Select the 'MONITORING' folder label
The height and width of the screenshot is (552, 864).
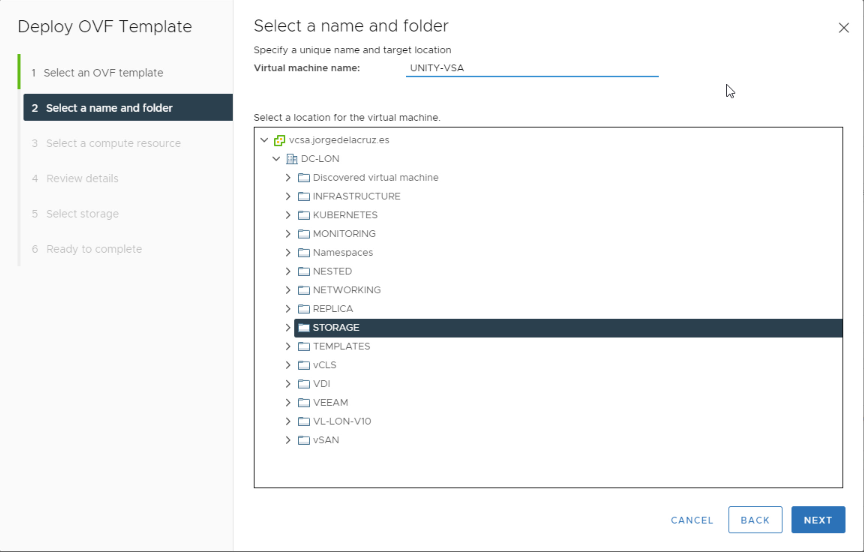pos(344,234)
